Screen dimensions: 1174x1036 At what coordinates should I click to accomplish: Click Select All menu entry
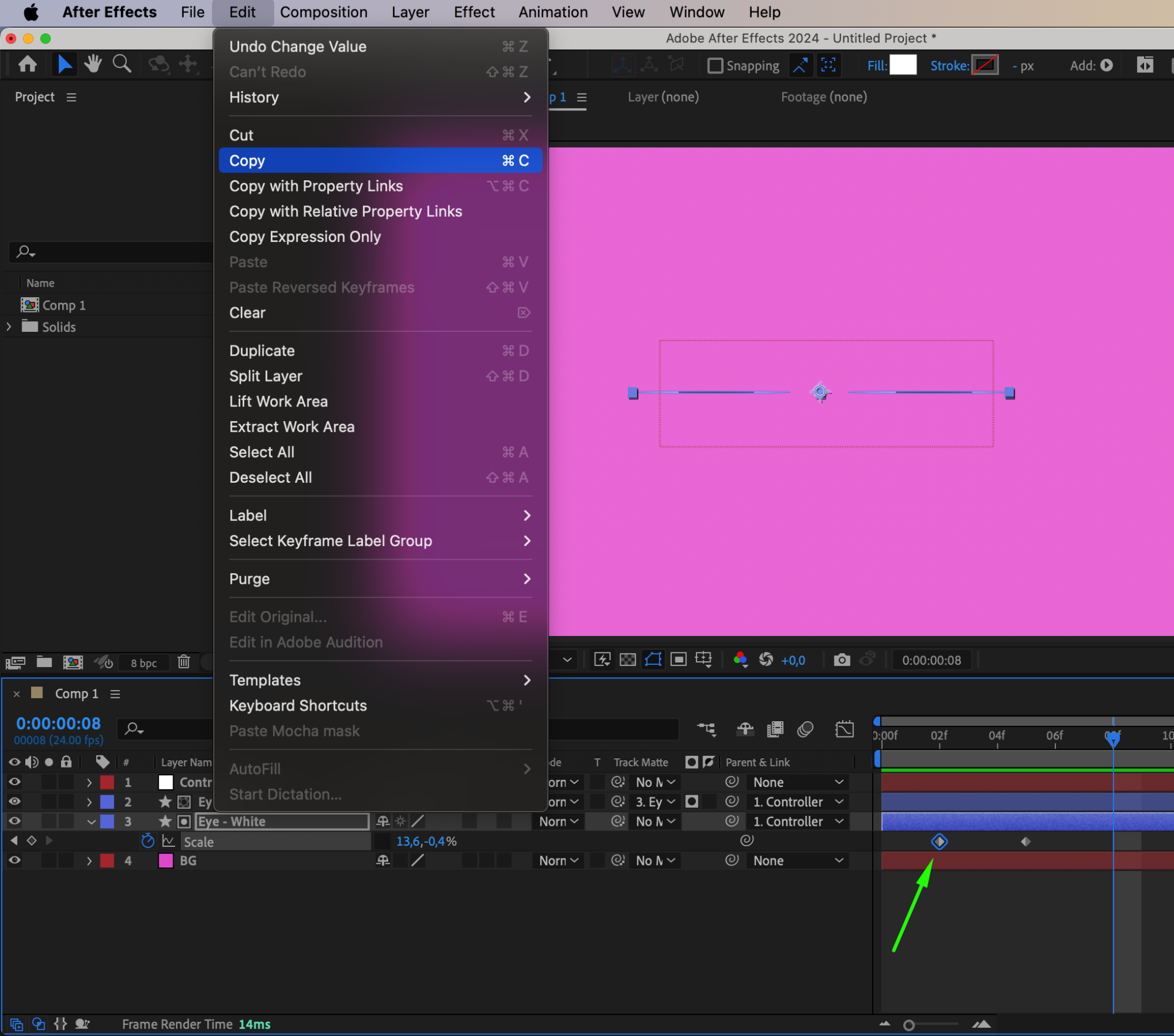[262, 452]
